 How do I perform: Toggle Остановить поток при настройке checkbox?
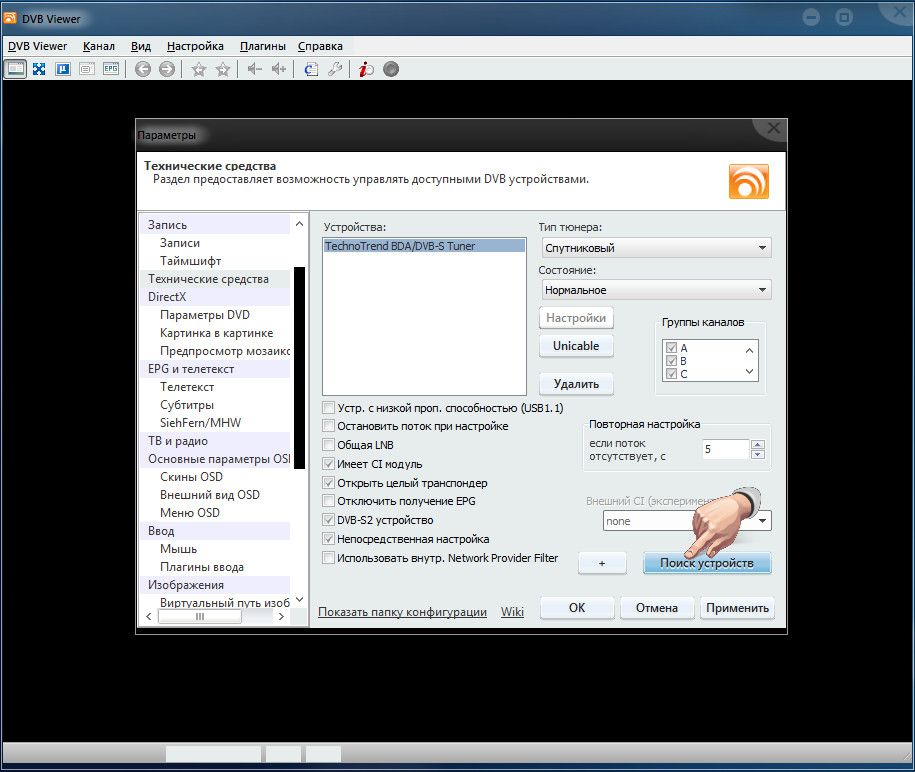pos(329,426)
